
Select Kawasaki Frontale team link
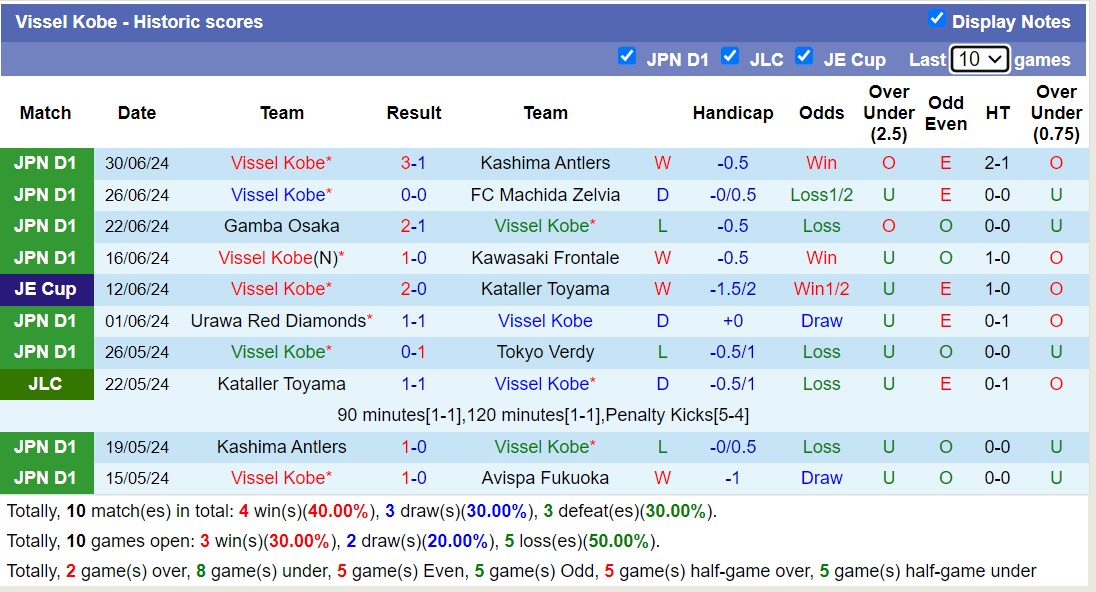tap(545, 258)
